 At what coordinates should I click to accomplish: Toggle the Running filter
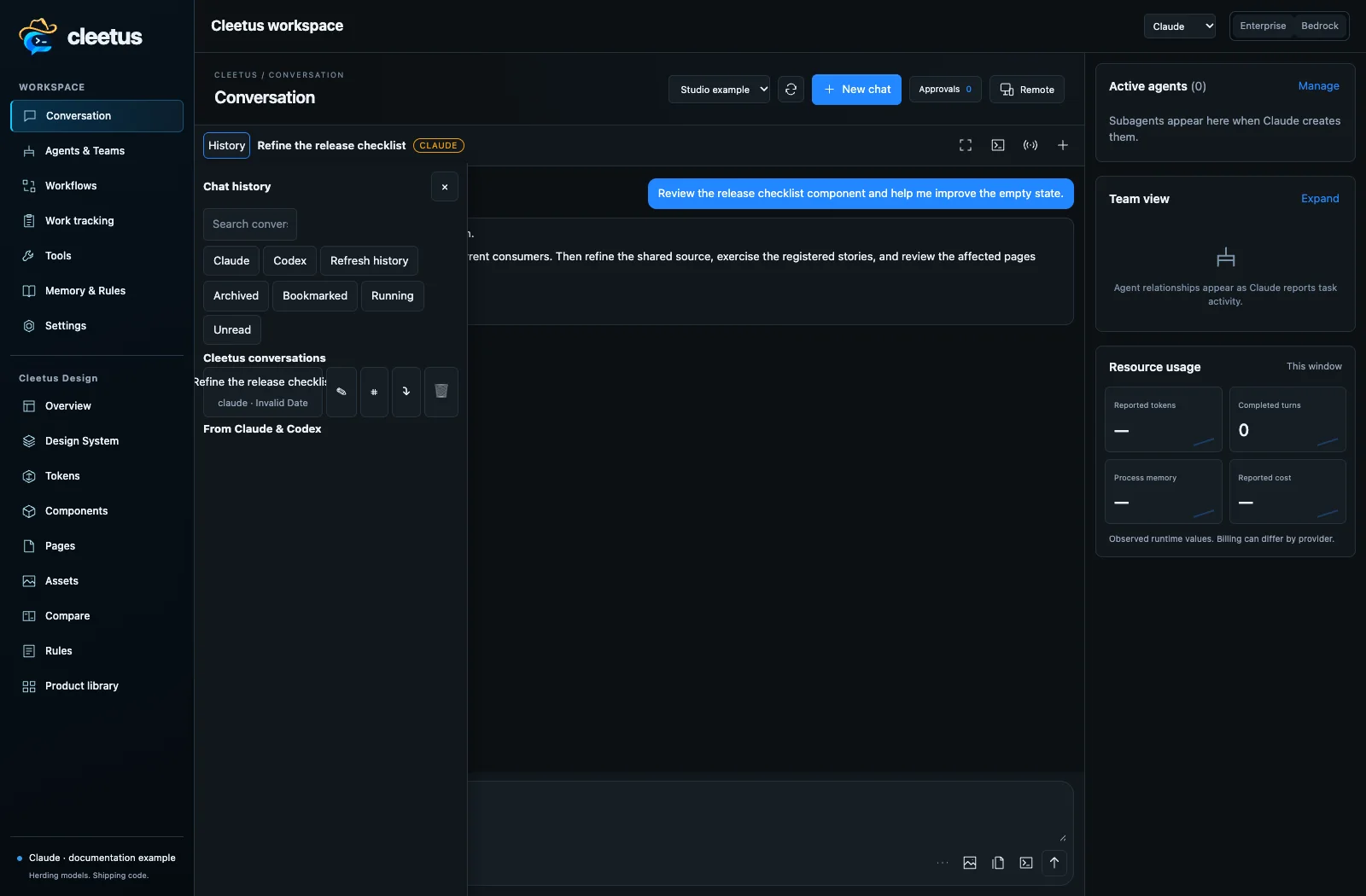(x=393, y=296)
